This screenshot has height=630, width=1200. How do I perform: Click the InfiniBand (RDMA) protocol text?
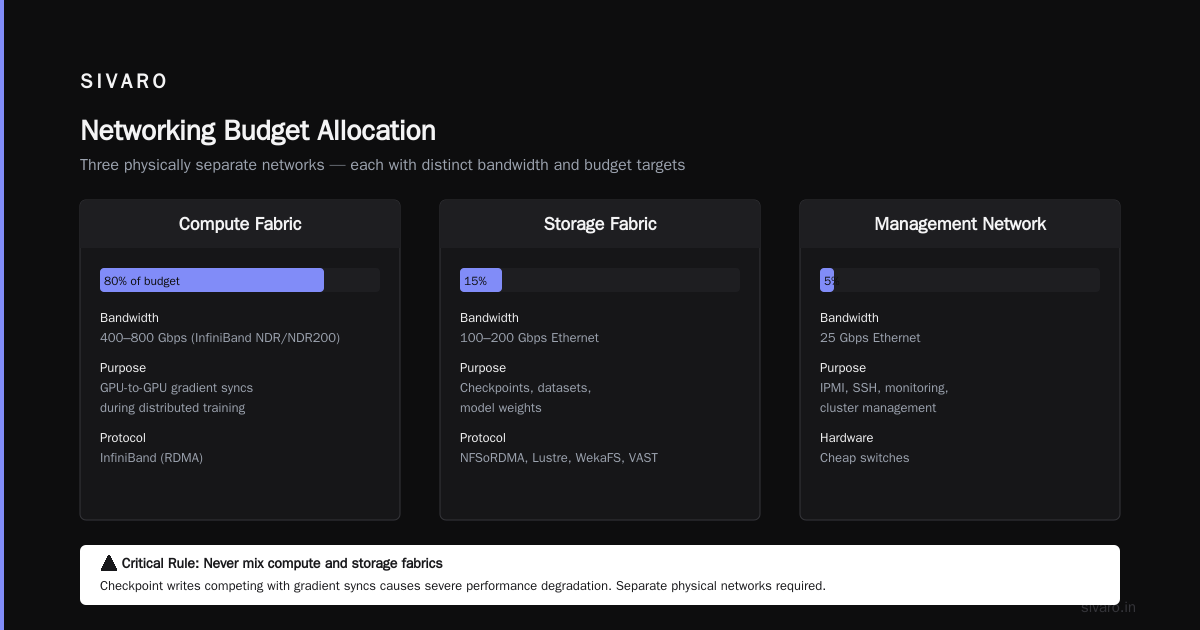(151, 458)
